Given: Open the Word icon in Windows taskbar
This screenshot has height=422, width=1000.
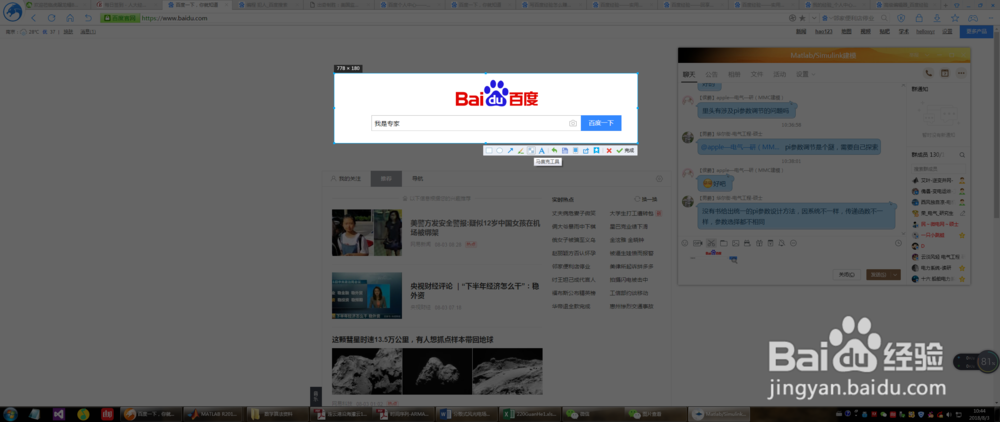Looking at the screenshot, I should coord(469,414).
